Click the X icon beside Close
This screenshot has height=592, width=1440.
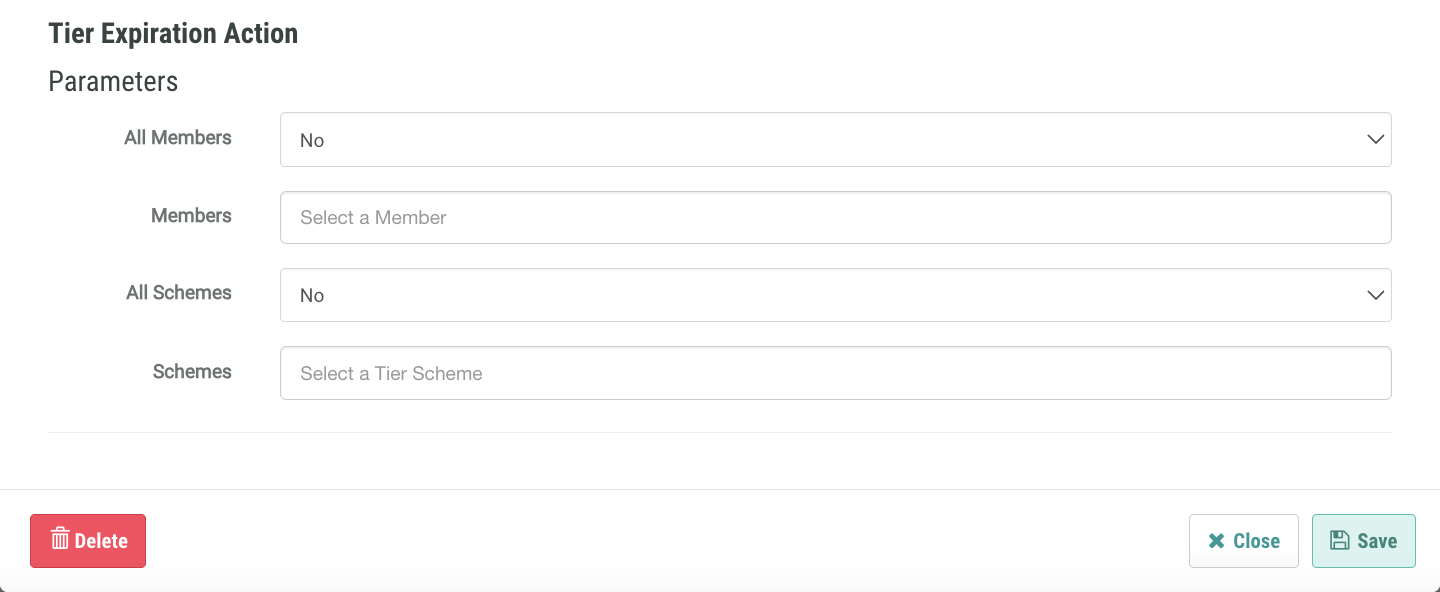click(1216, 541)
